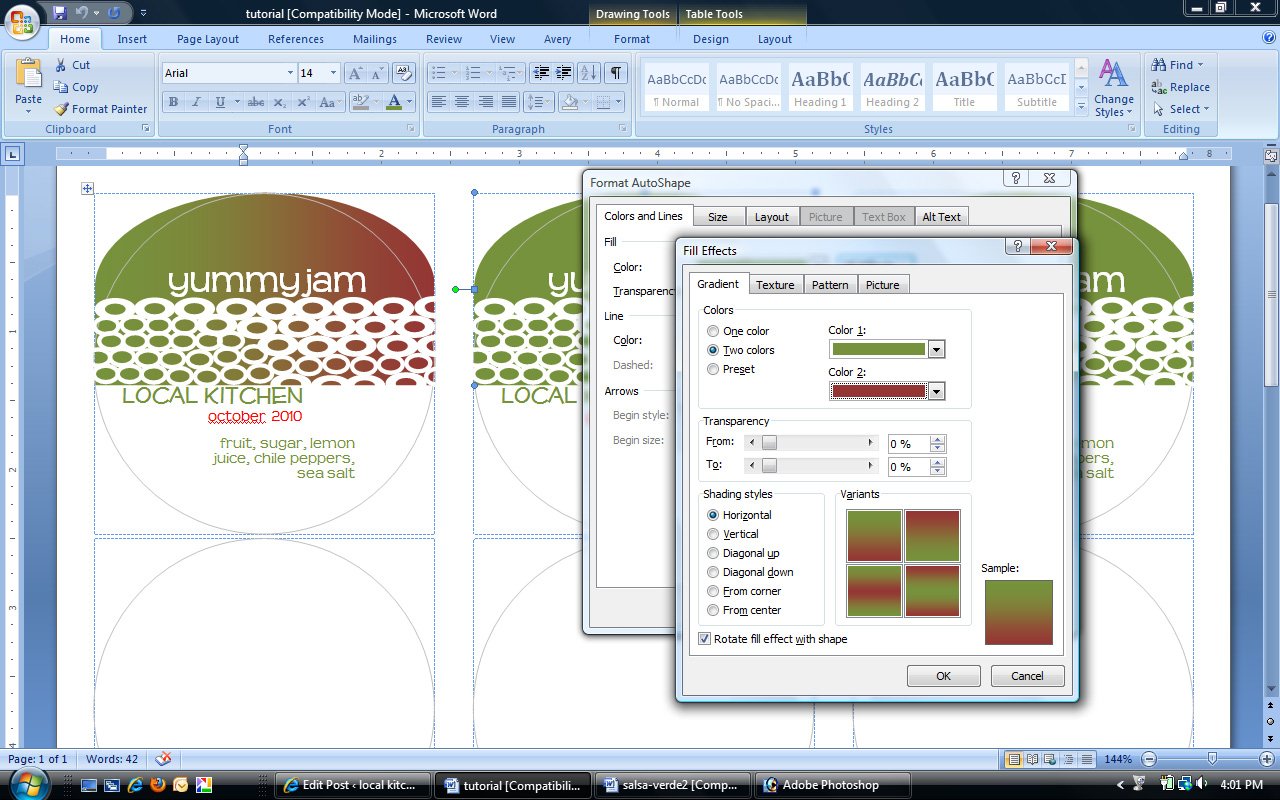Open the font name dropdown showing Arial
The image size is (1280, 800).
(290, 73)
